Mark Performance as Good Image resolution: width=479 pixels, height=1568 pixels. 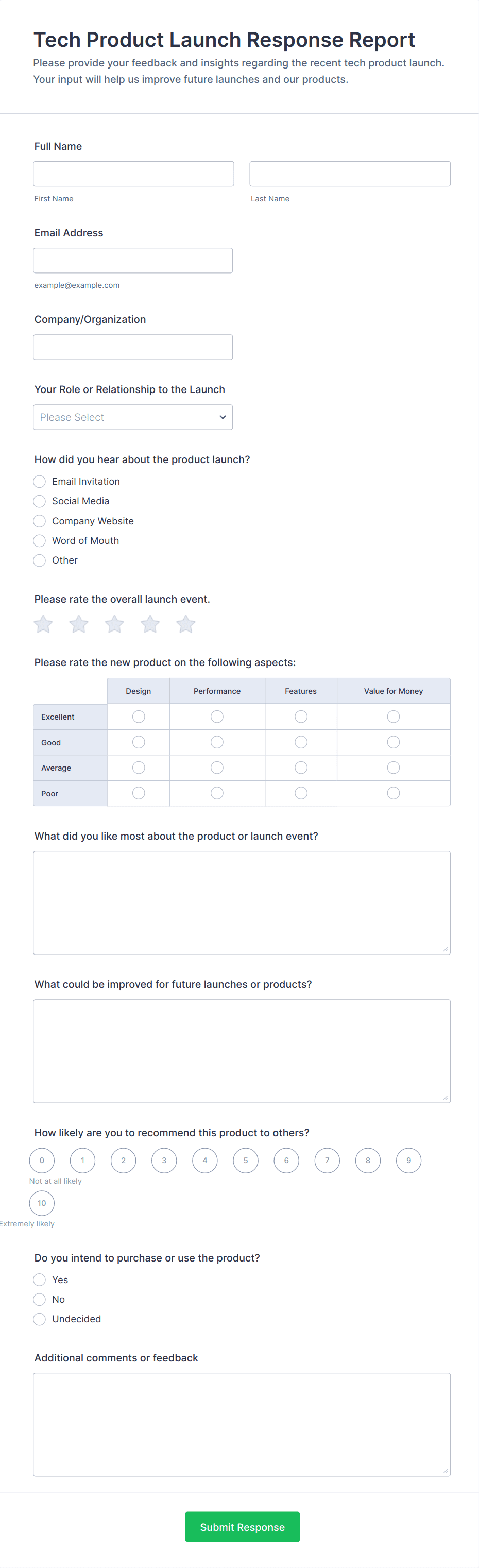[217, 742]
